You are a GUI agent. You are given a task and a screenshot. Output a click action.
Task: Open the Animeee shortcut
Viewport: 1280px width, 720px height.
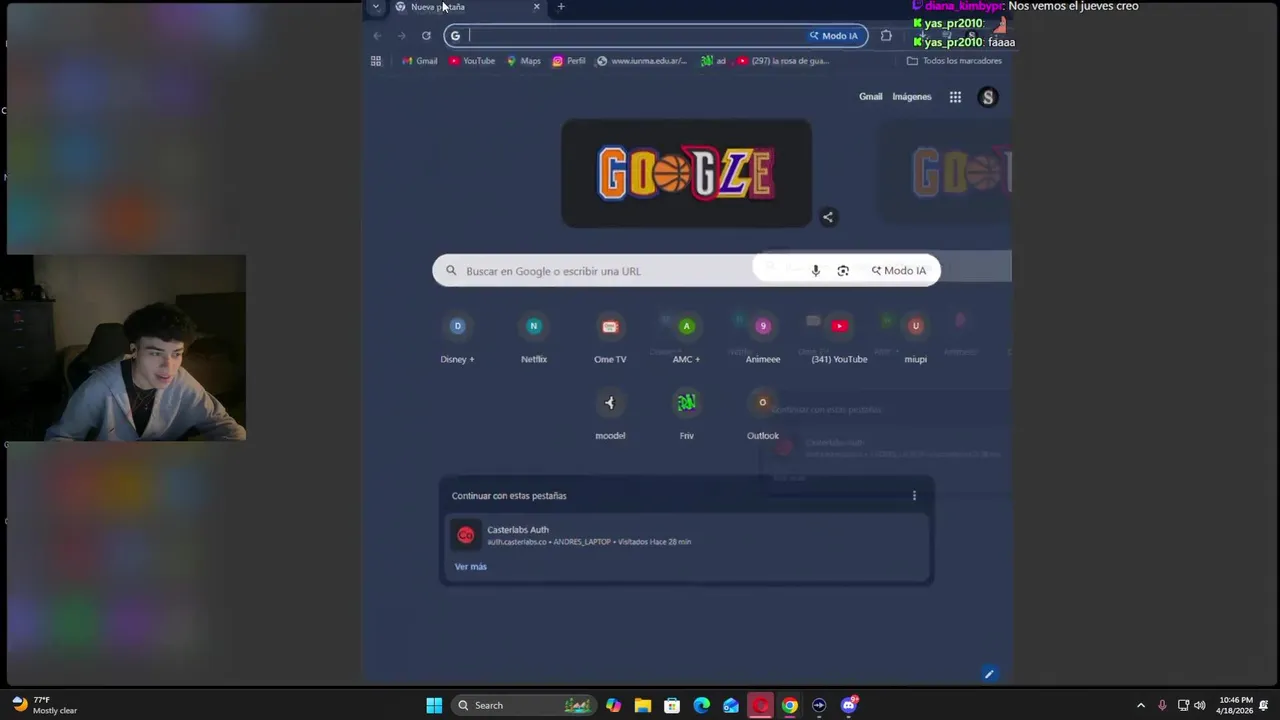tap(763, 339)
